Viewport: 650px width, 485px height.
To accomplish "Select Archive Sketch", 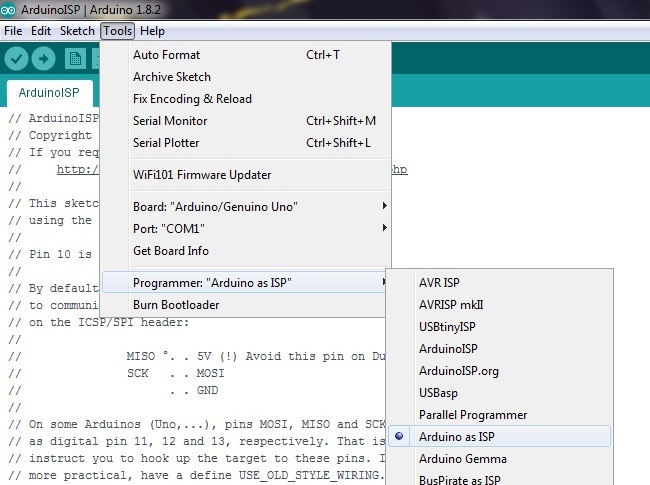I will [x=245, y=77].
